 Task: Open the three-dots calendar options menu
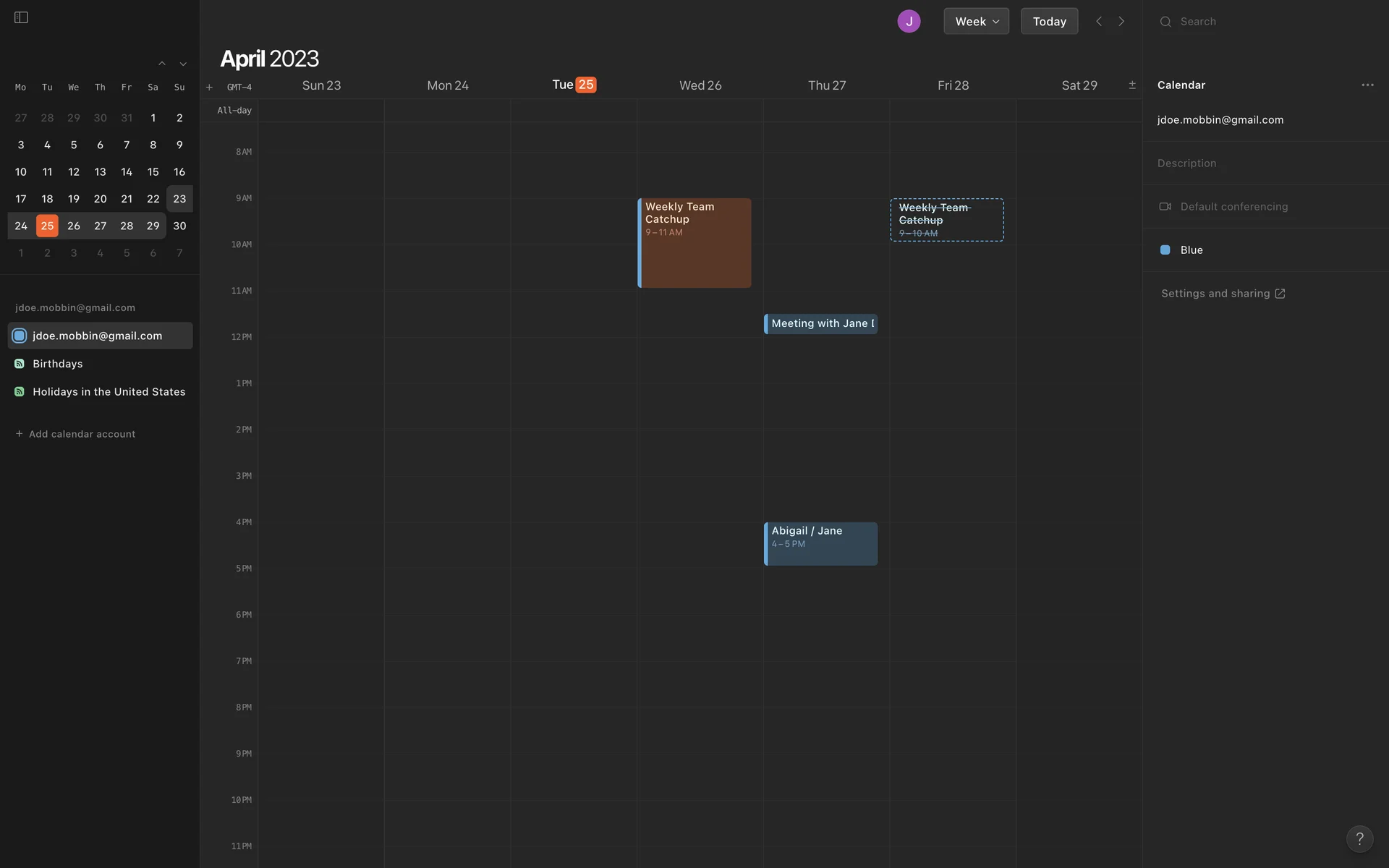pyautogui.click(x=1367, y=85)
